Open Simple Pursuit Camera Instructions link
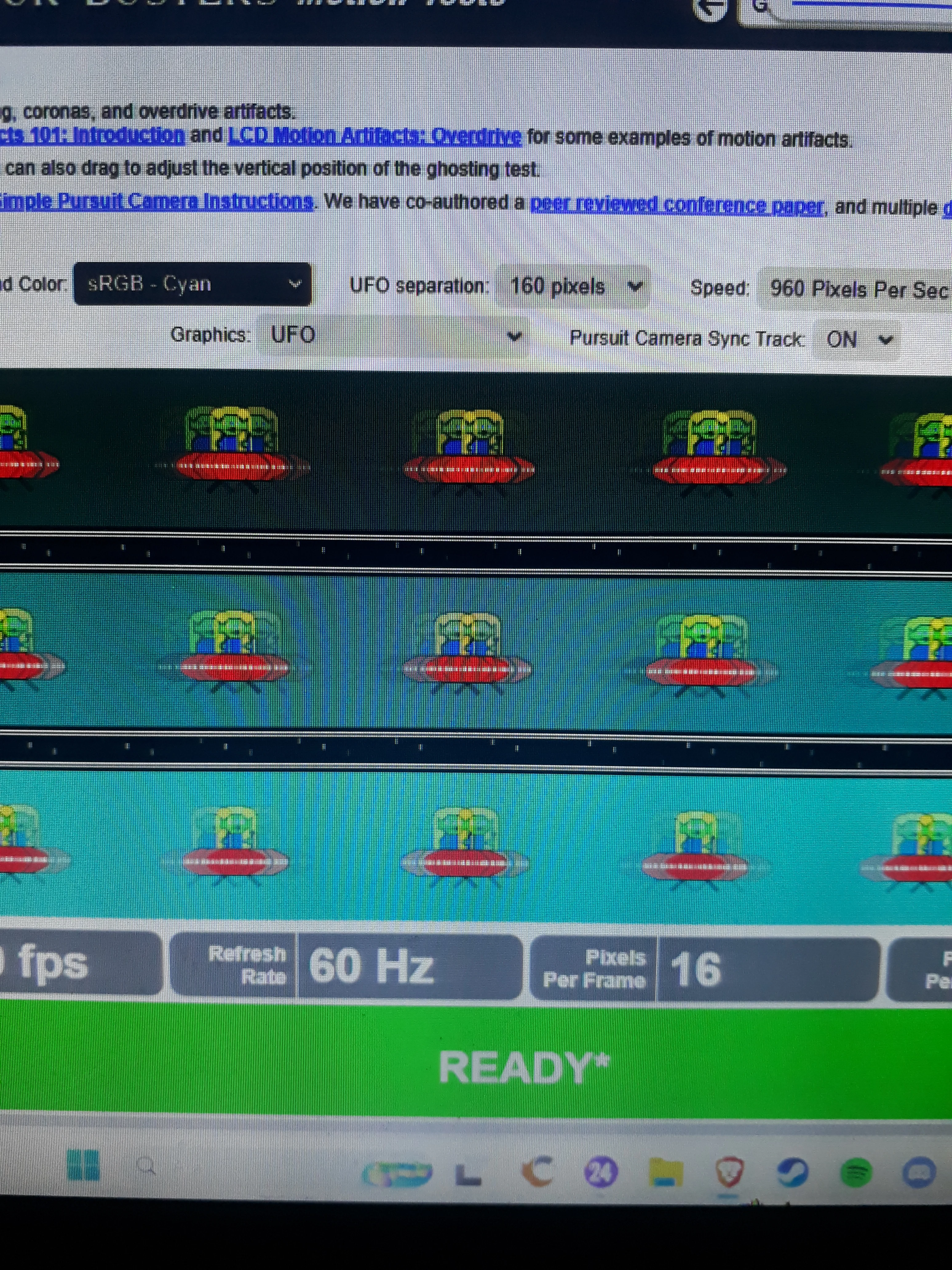952x1270 pixels. coord(156,202)
